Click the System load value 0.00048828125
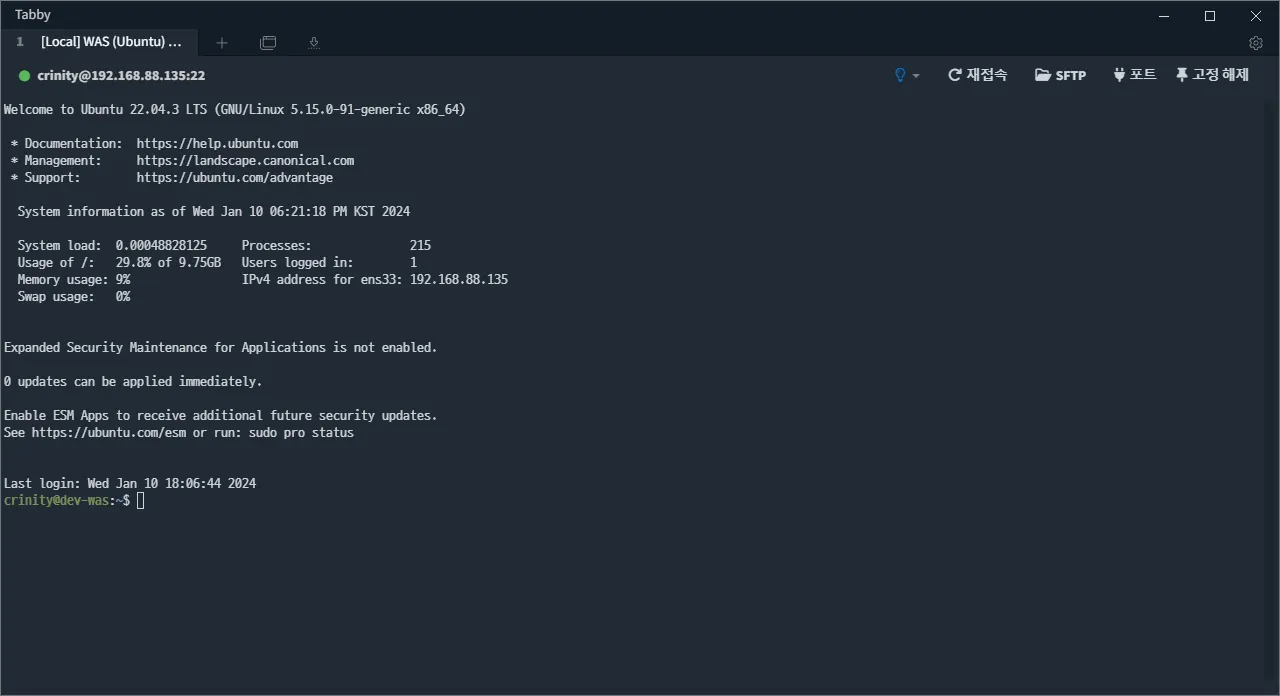Viewport: 1280px width, 696px height. tap(161, 246)
